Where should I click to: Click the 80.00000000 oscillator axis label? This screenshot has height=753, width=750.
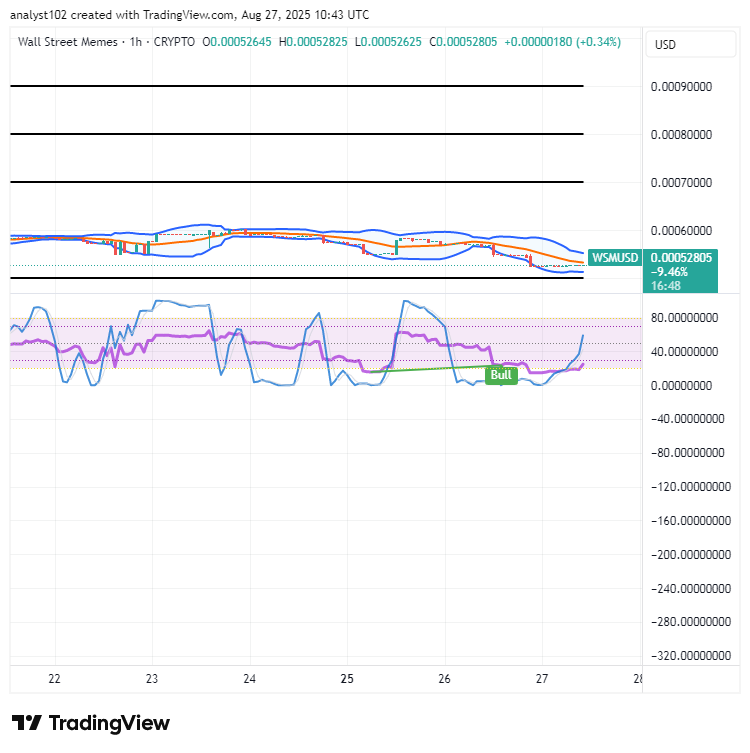coord(685,318)
